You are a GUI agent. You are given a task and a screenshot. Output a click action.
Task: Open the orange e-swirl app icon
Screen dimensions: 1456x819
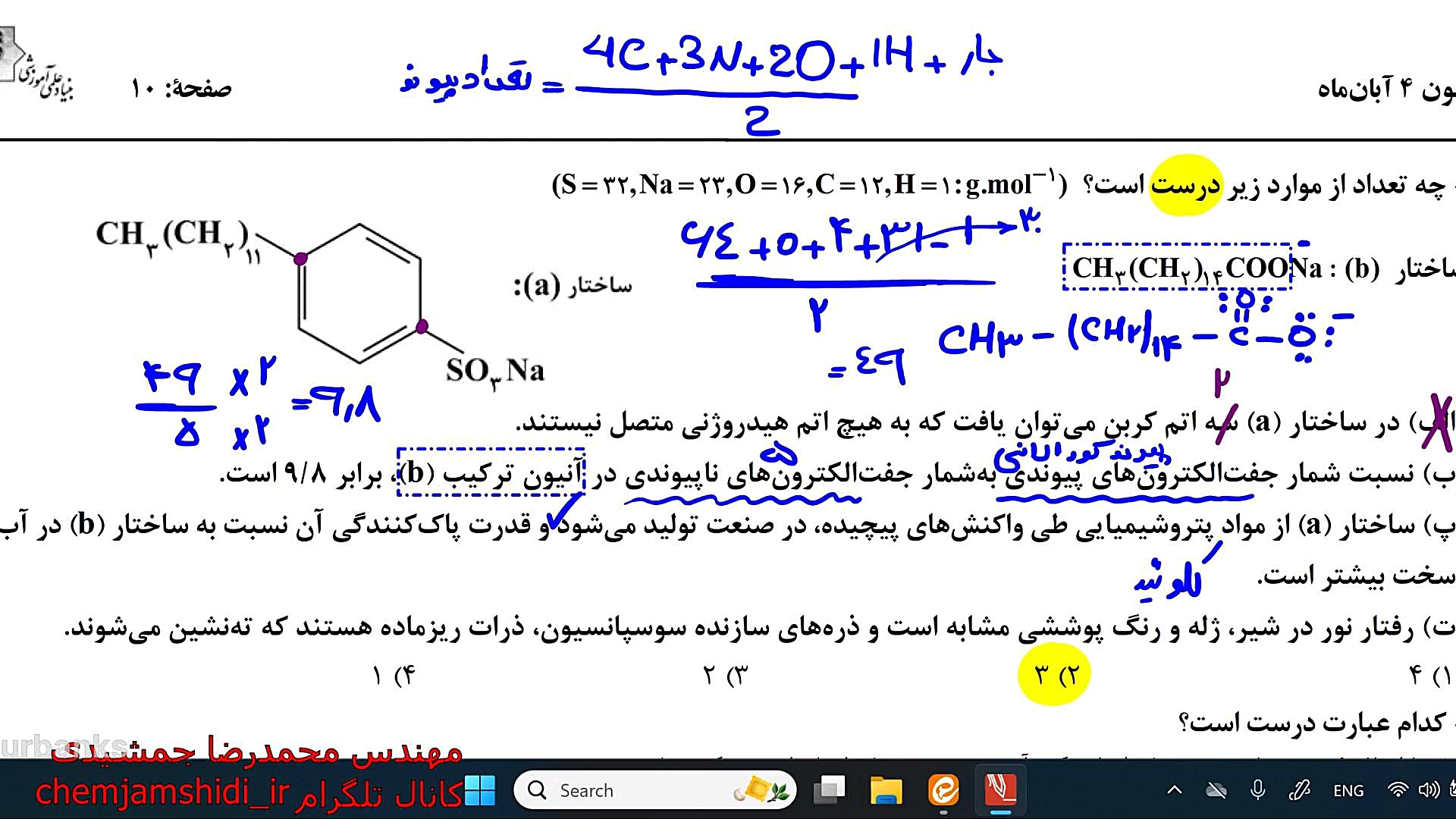tap(943, 791)
